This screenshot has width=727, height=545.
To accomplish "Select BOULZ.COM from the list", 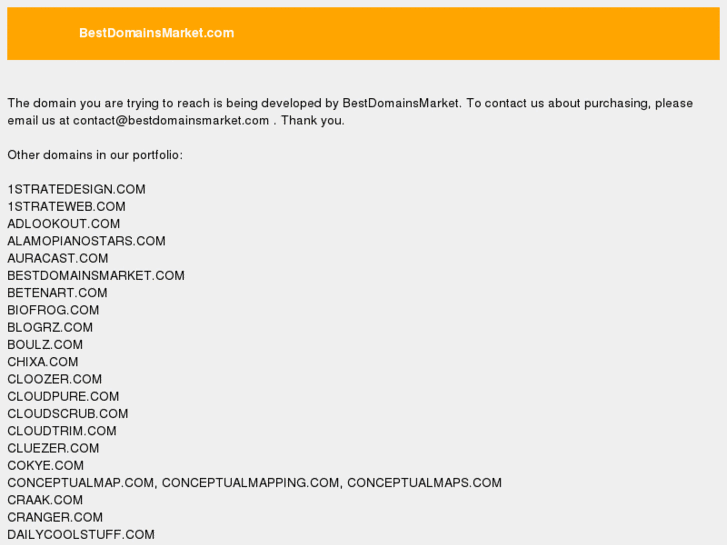I will point(45,345).
